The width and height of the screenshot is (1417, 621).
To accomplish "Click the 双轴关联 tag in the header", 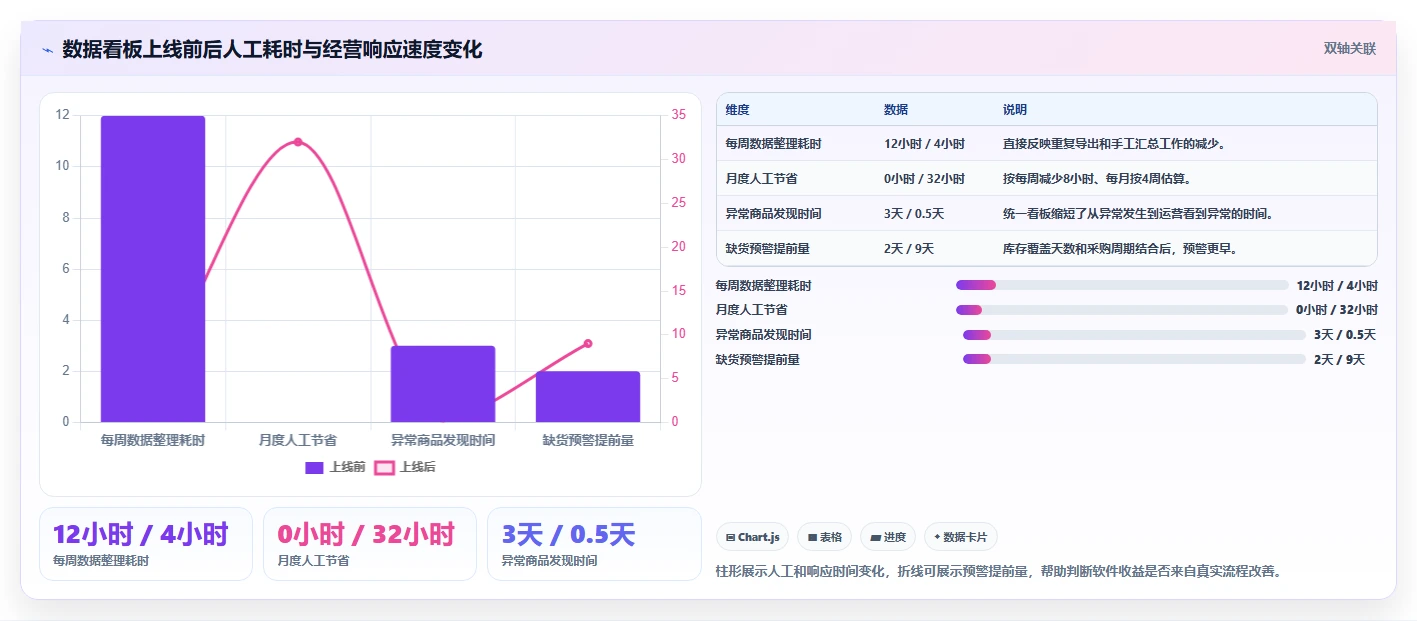I will click(1349, 49).
